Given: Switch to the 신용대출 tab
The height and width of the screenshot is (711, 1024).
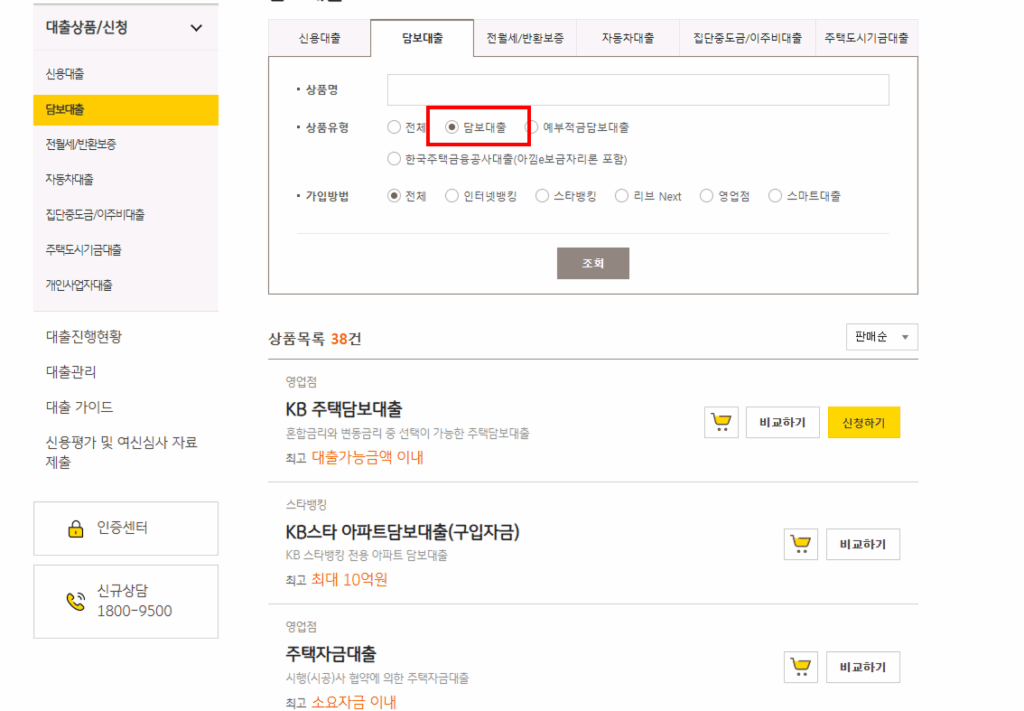Looking at the screenshot, I should pos(319,38).
